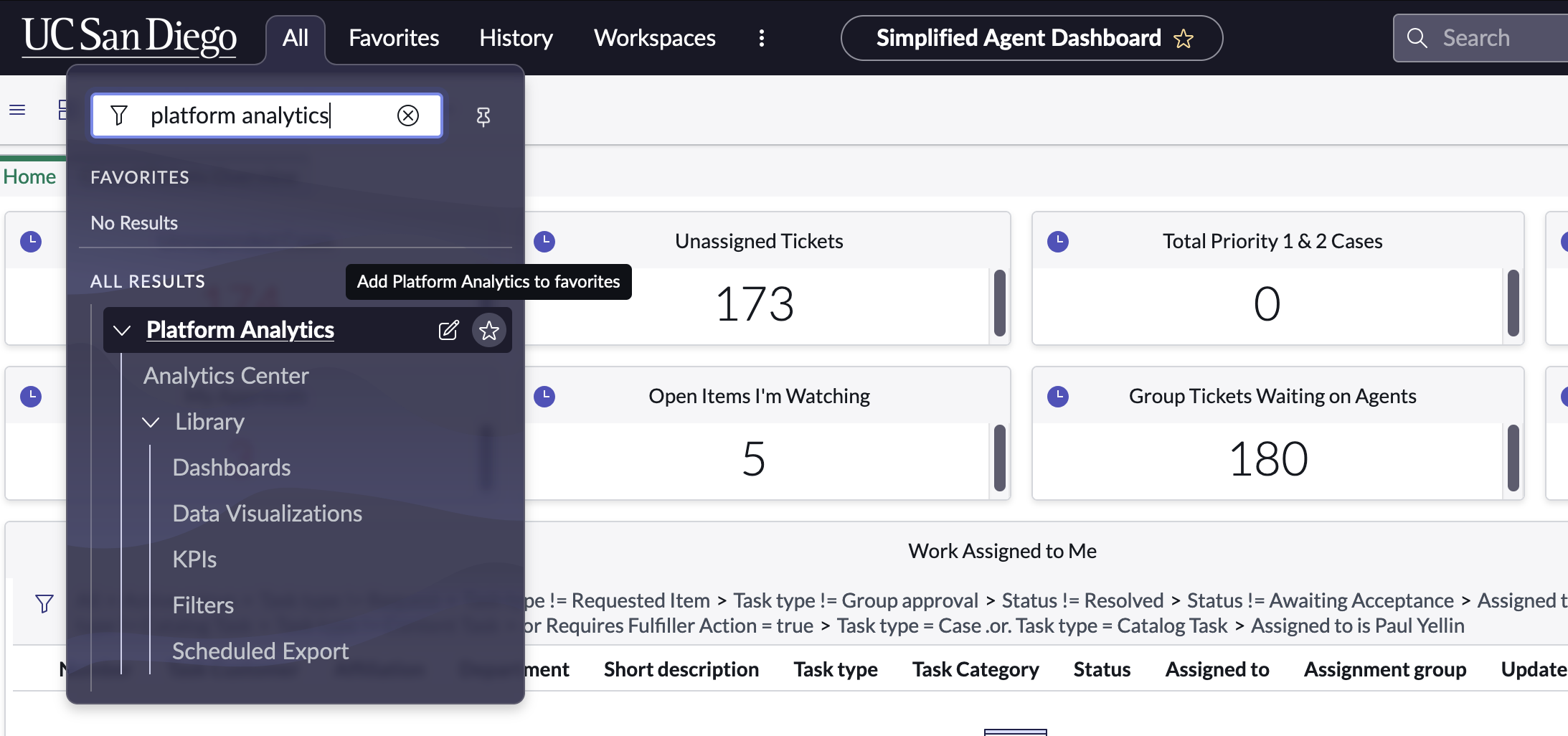The height and width of the screenshot is (736, 1568).
Task: Sort by the Assigned to column
Action: click(x=1217, y=669)
